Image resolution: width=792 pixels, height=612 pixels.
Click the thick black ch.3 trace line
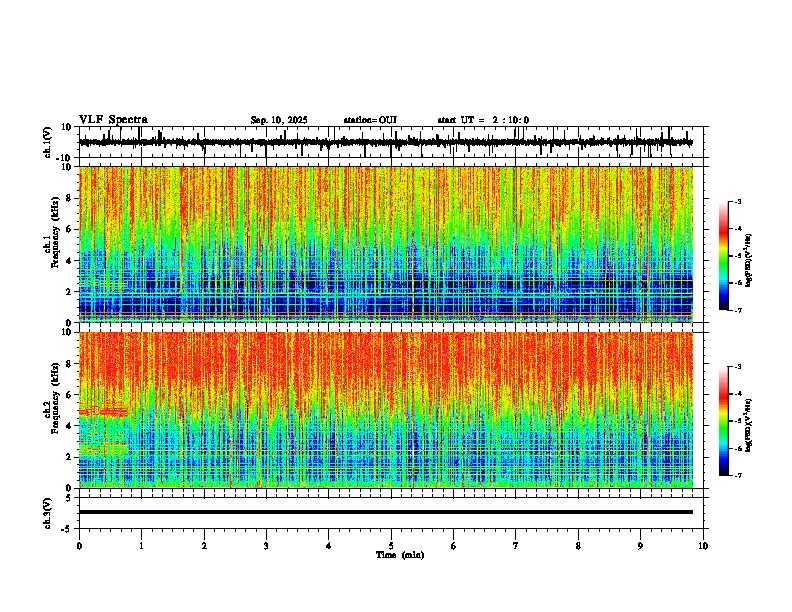click(386, 512)
